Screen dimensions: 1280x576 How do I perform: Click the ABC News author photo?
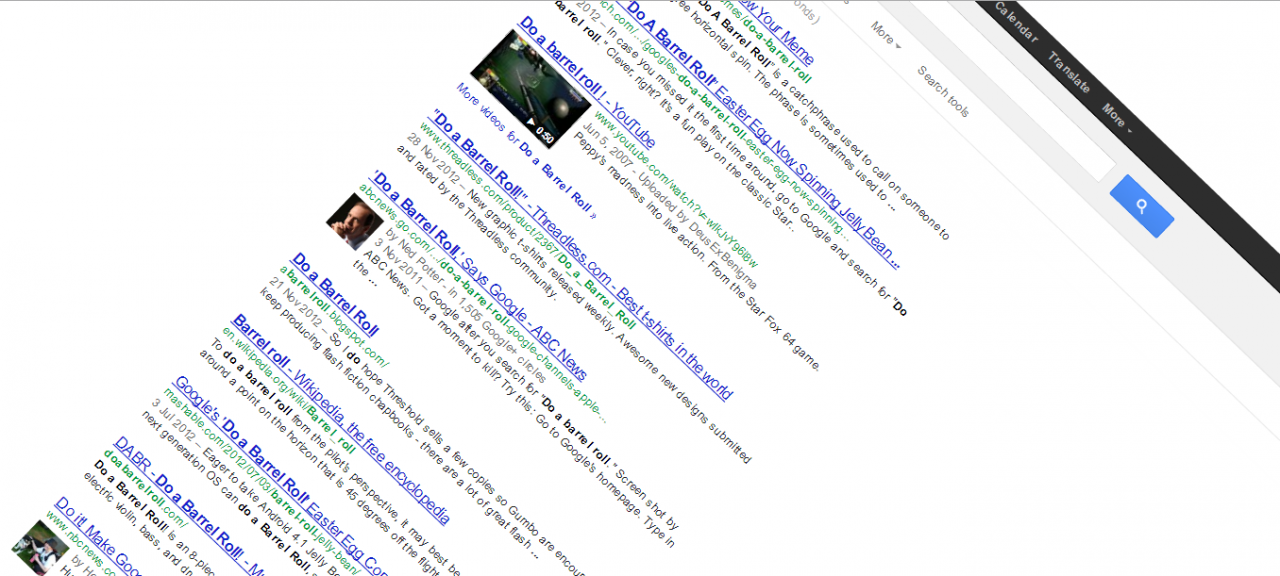coord(355,221)
